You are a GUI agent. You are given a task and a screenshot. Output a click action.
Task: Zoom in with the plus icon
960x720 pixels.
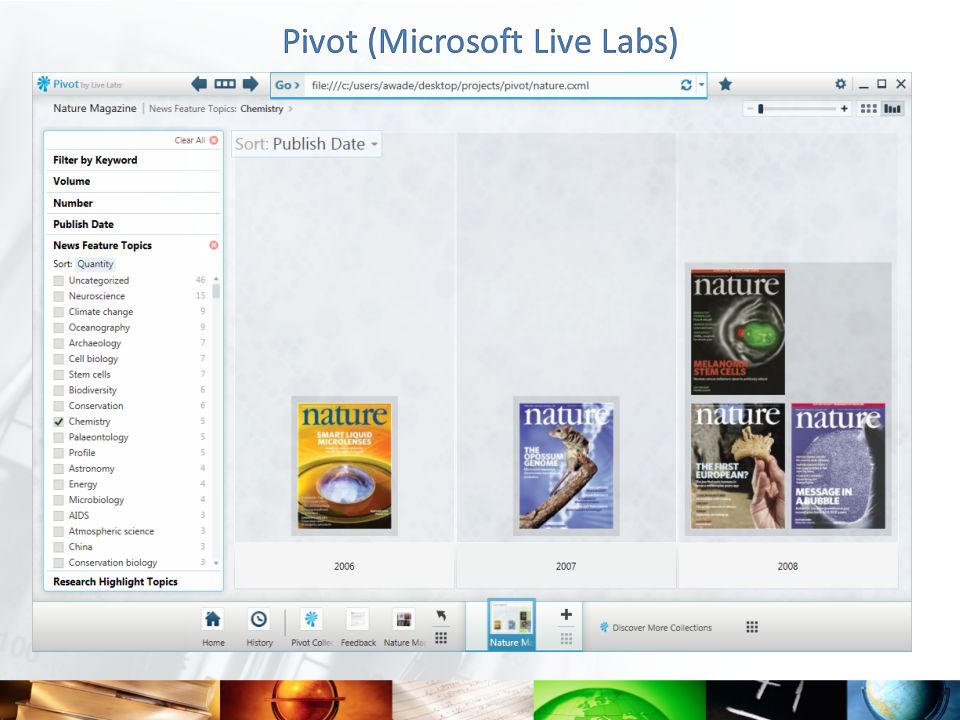click(844, 109)
